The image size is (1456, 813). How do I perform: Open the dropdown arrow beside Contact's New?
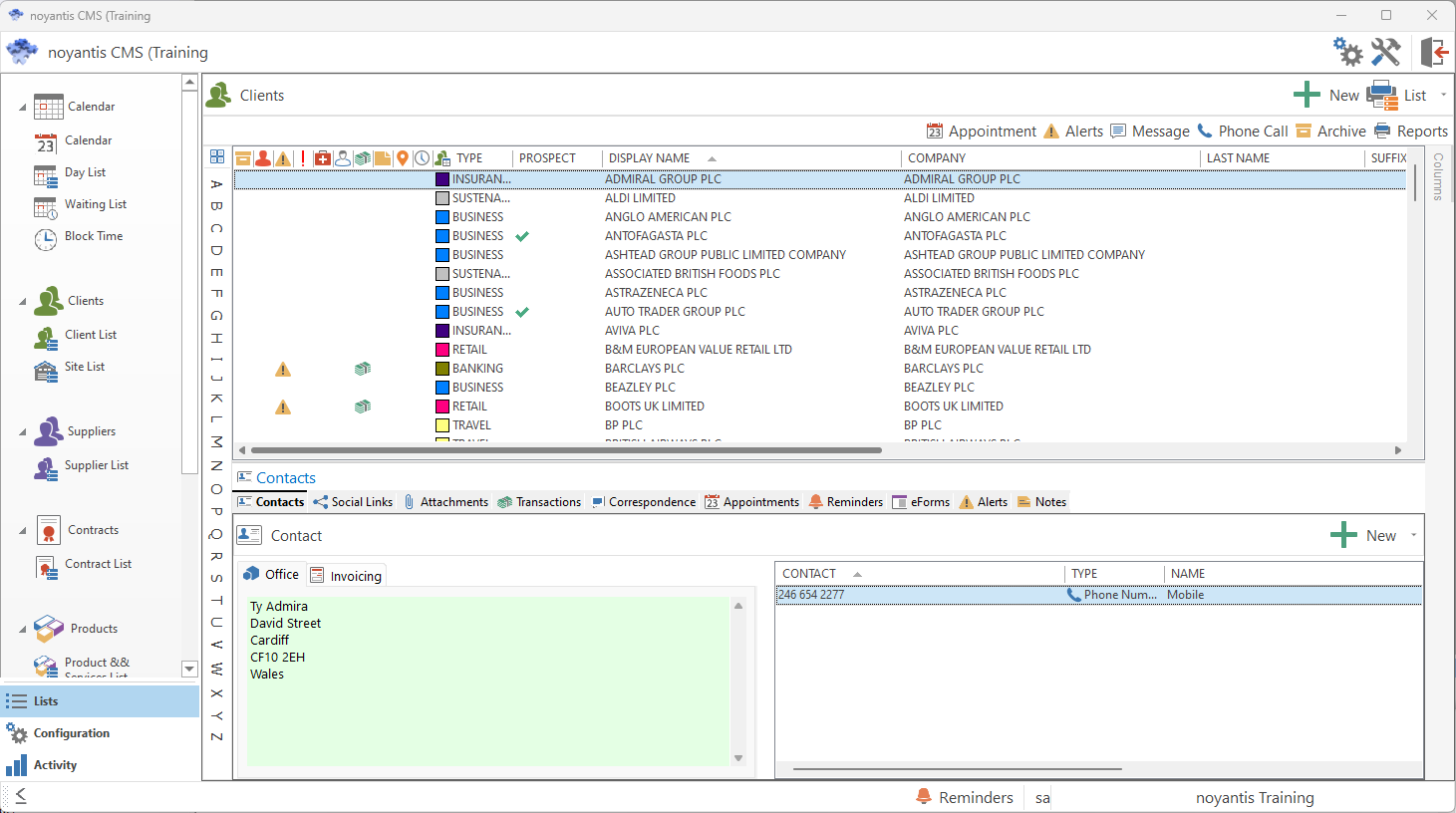tap(1413, 536)
